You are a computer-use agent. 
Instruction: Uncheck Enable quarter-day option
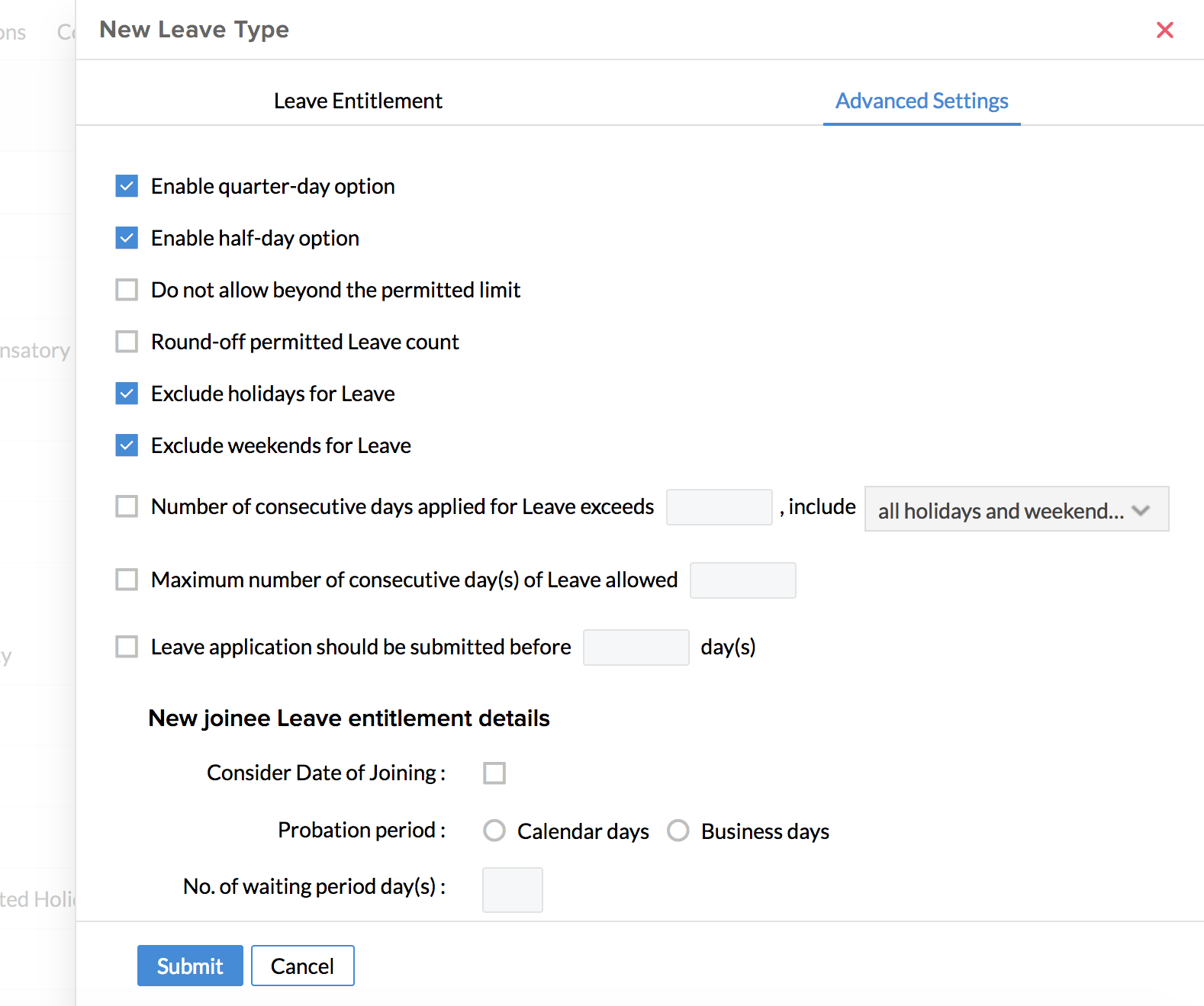tap(127, 186)
